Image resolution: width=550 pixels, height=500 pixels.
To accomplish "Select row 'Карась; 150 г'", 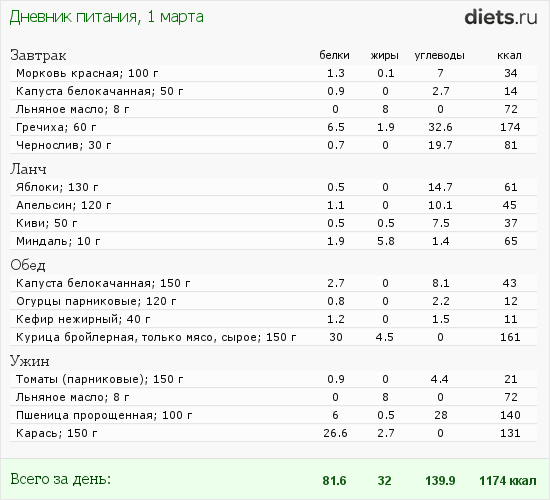I will point(273,433).
